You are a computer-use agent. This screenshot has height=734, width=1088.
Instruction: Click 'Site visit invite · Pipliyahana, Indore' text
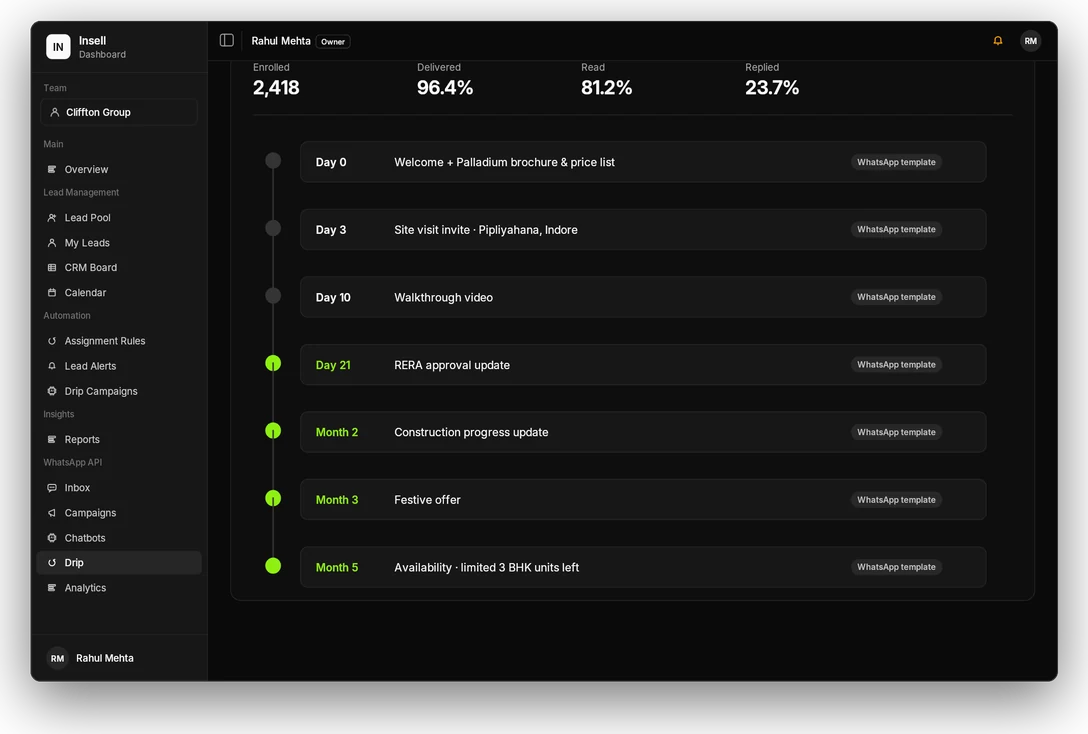[x=486, y=230]
